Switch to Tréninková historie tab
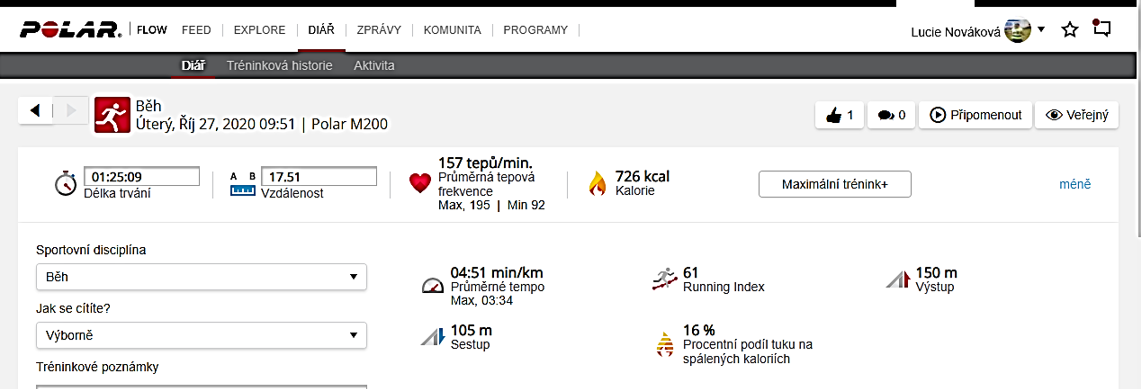 click(x=279, y=65)
